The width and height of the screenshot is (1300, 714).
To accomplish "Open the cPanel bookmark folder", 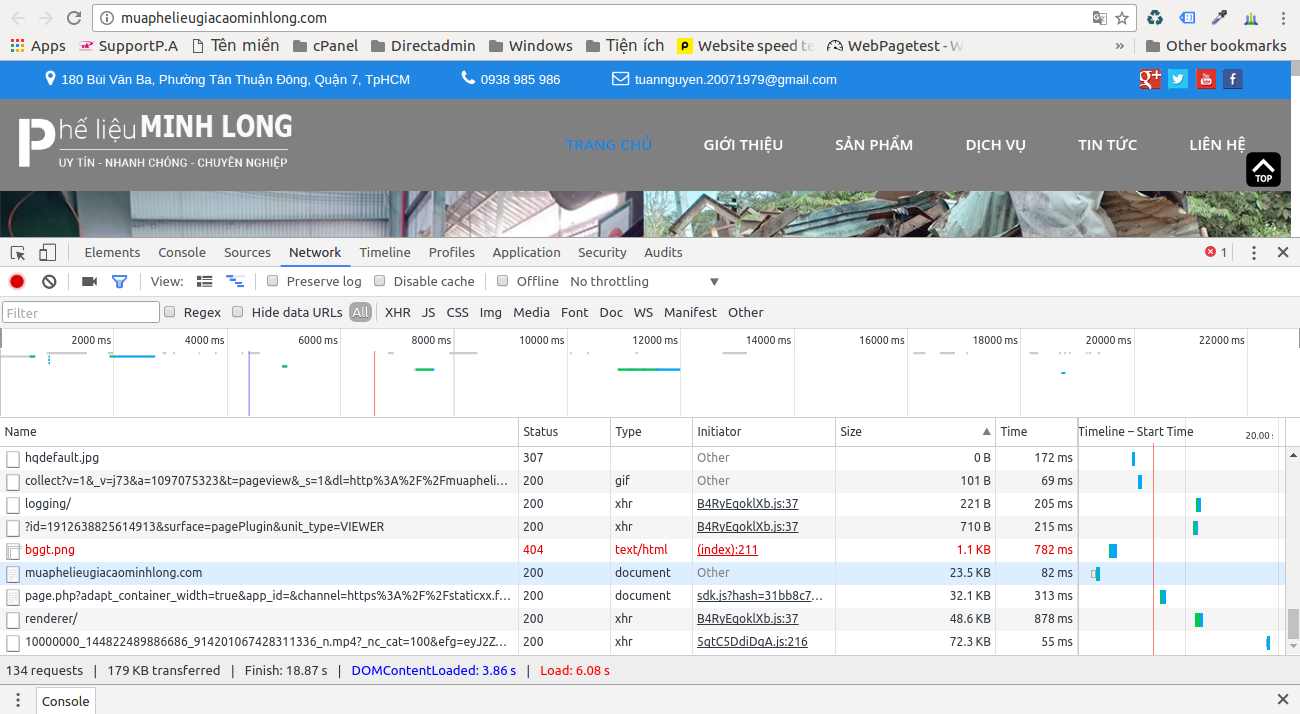I will click(x=325, y=46).
